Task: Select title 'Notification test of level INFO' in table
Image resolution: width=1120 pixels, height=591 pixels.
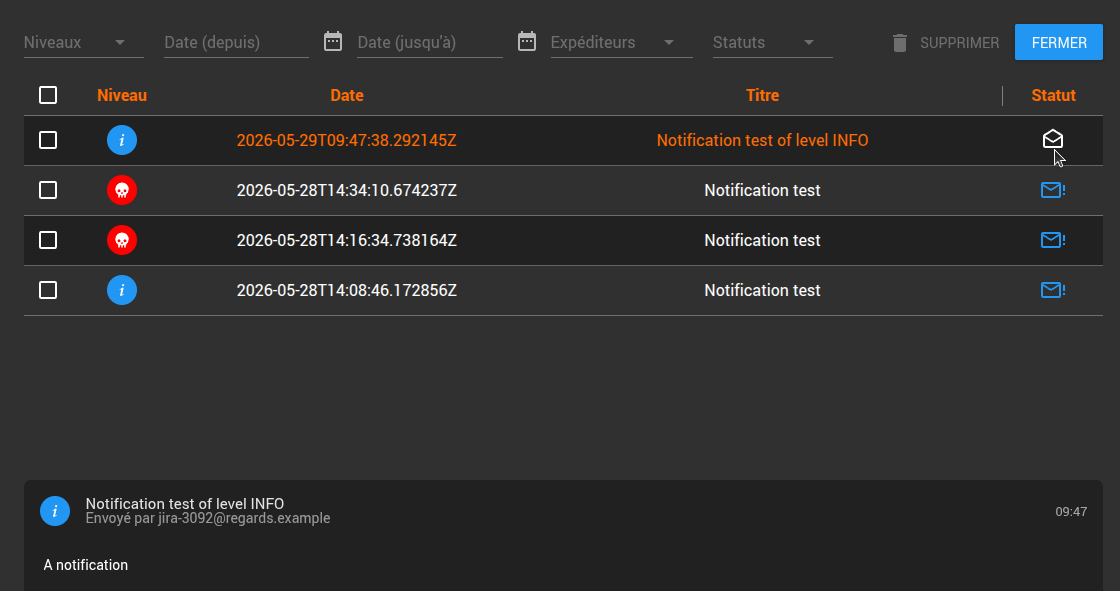Action: 762,140
